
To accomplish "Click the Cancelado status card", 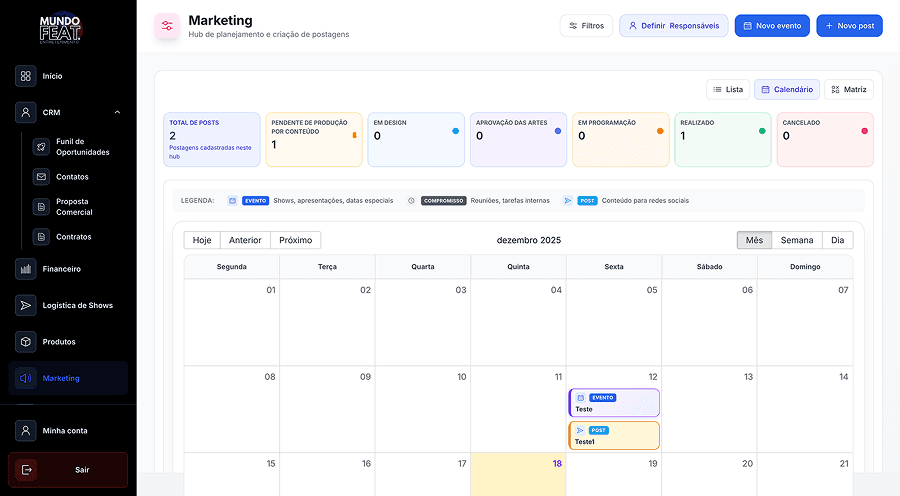I will click(x=825, y=140).
